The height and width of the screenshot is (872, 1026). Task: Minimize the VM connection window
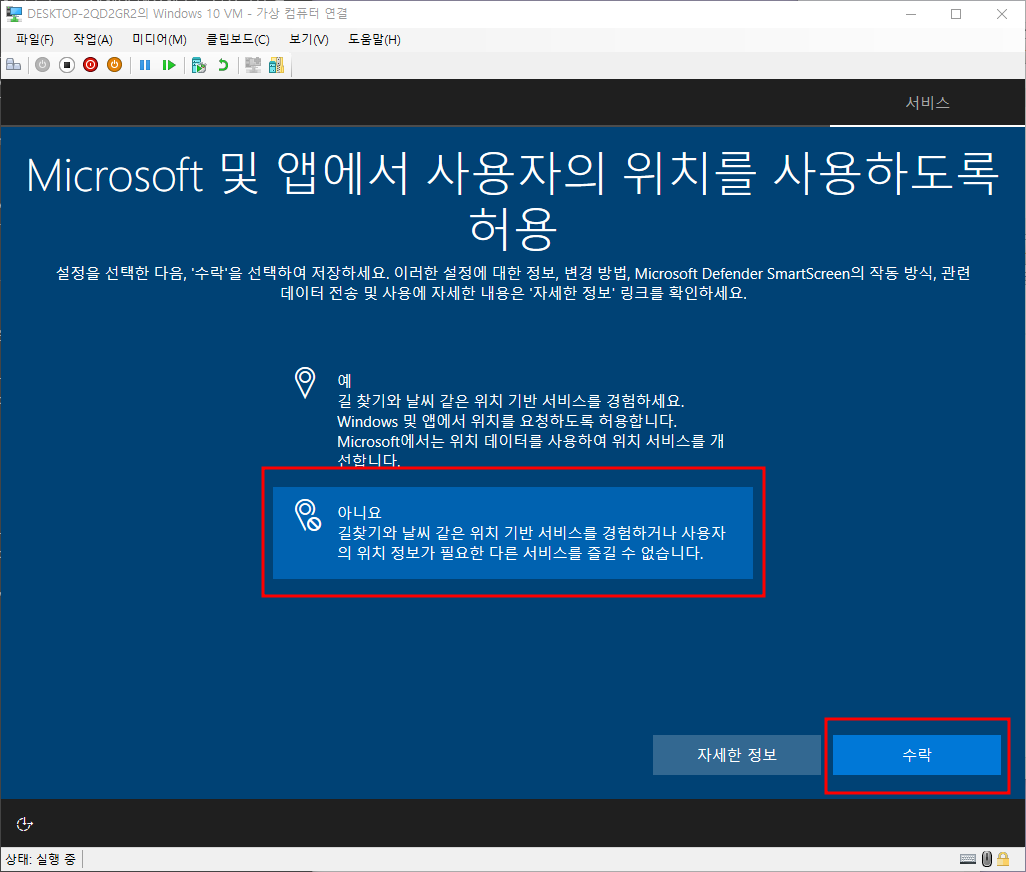[x=910, y=14]
